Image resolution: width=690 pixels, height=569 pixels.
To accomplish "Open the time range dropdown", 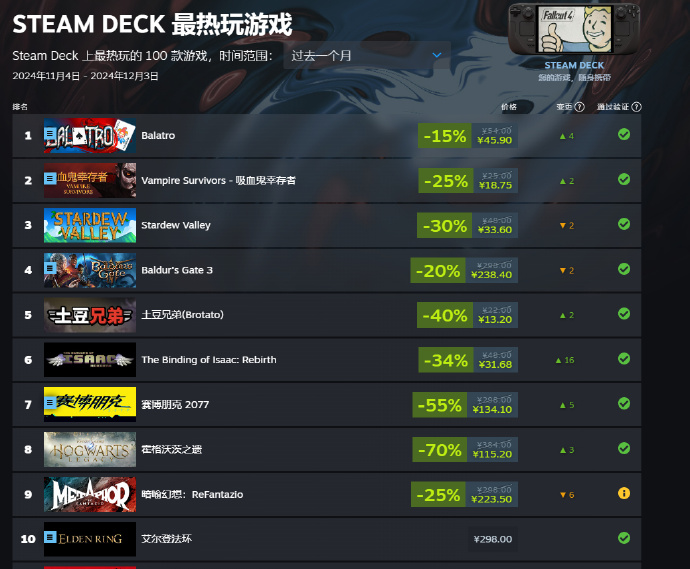I will click(367, 55).
